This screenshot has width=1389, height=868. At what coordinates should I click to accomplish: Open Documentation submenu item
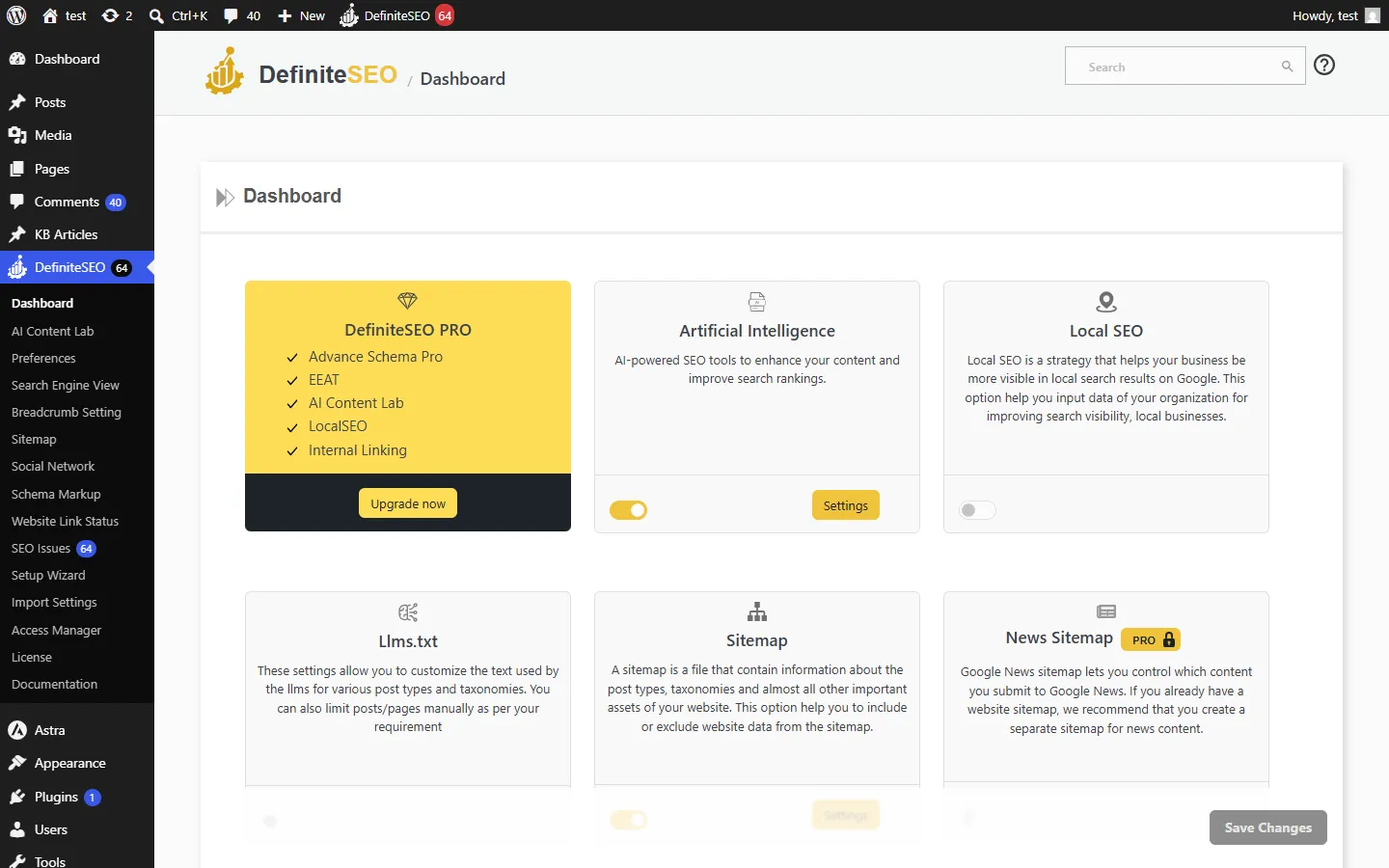click(54, 684)
